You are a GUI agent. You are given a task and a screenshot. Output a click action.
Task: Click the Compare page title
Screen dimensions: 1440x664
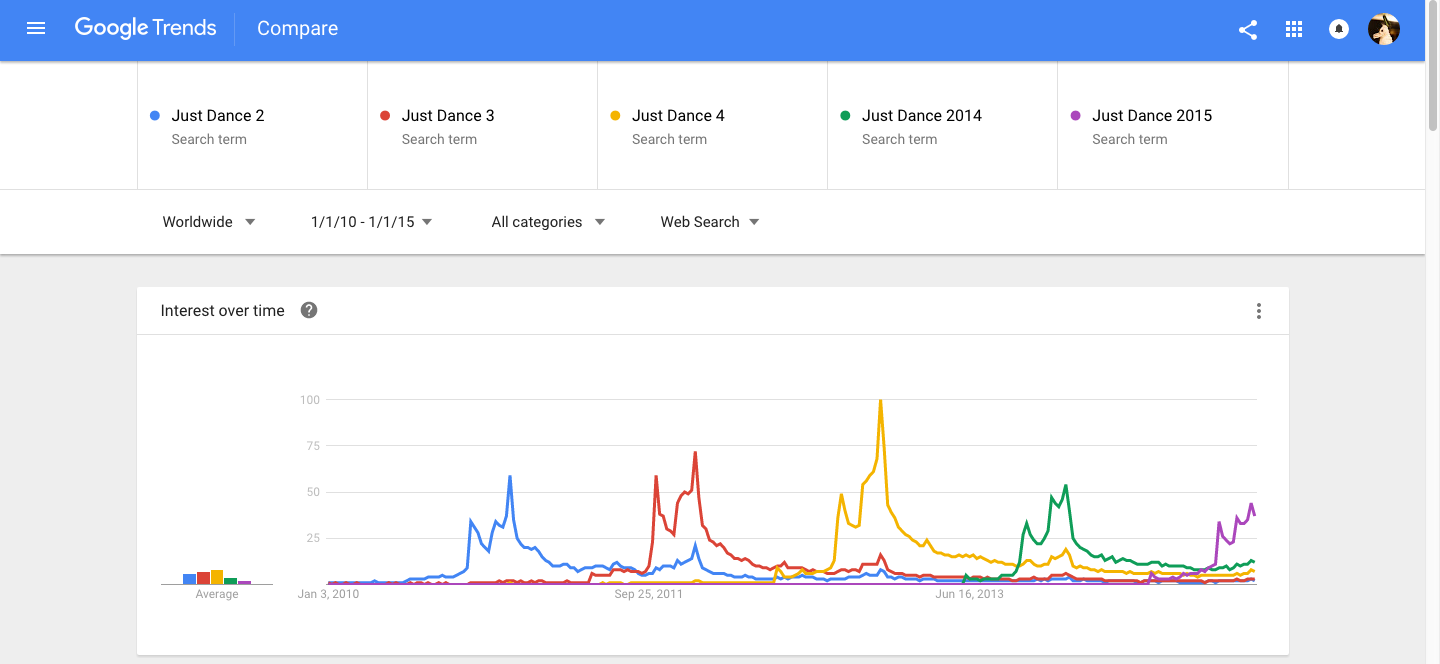(297, 29)
